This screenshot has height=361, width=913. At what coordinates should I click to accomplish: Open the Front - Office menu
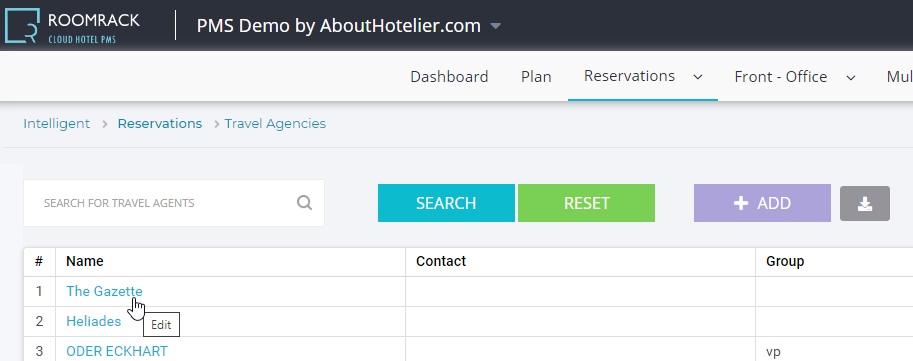pos(780,77)
